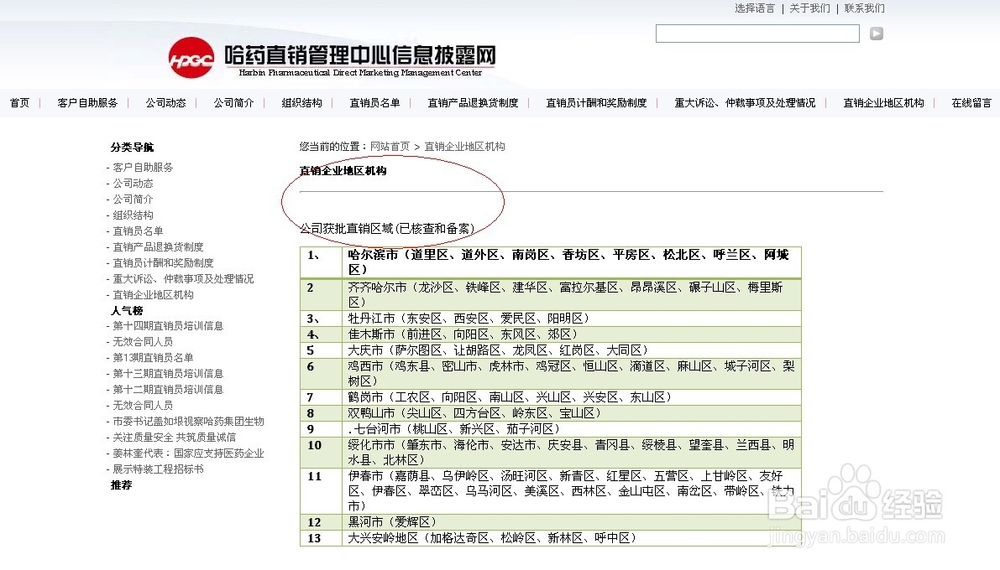
Task: Focus the search input field
Action: 757,34
